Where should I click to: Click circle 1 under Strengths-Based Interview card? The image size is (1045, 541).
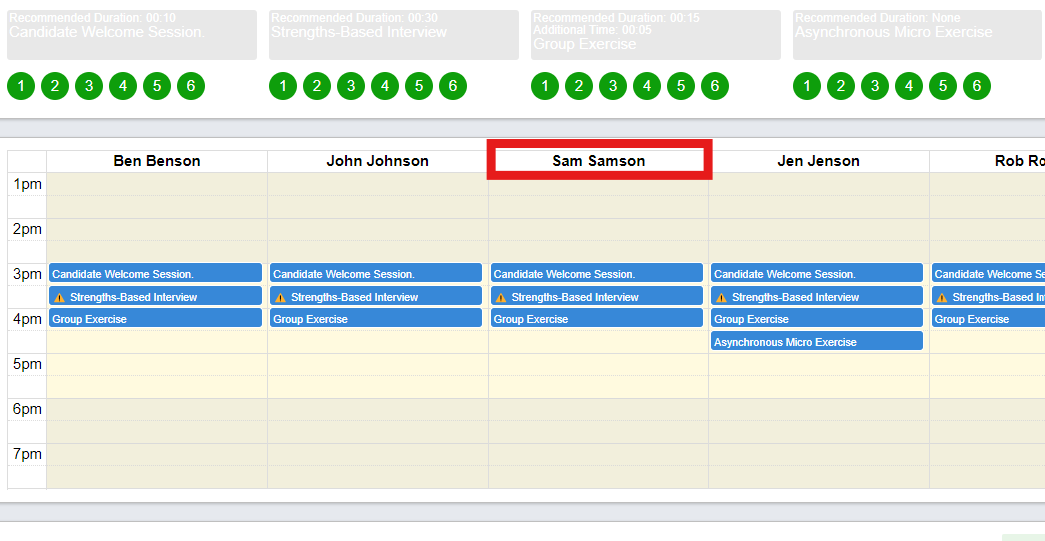coord(283,86)
